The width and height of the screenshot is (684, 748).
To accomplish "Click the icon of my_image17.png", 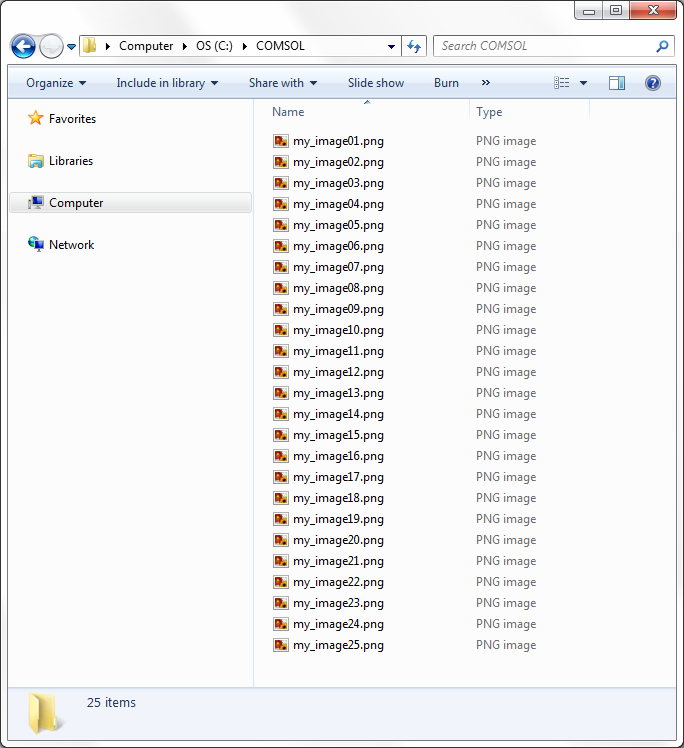I will point(281,477).
